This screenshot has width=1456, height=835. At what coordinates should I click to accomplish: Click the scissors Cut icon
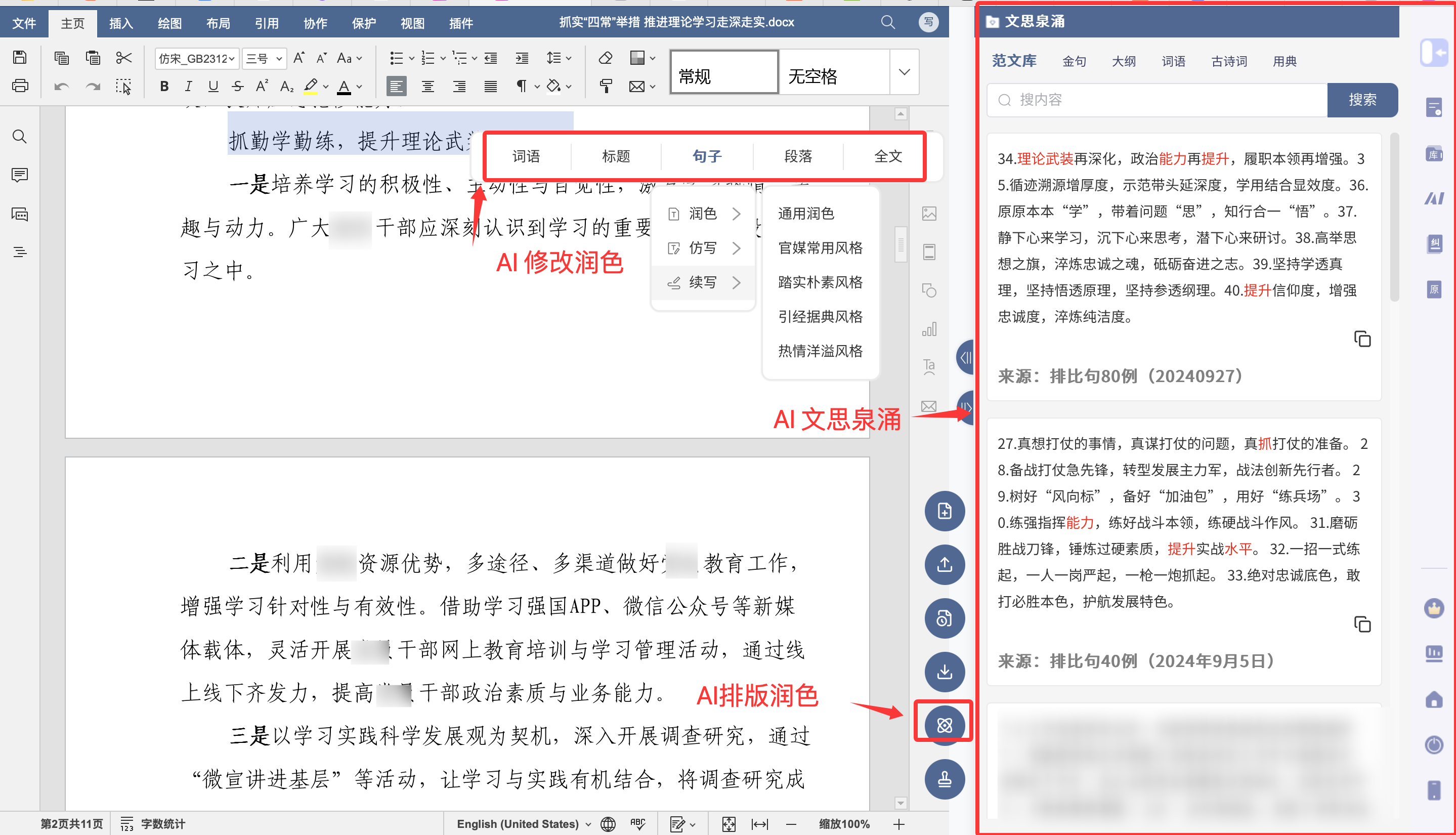(x=124, y=57)
